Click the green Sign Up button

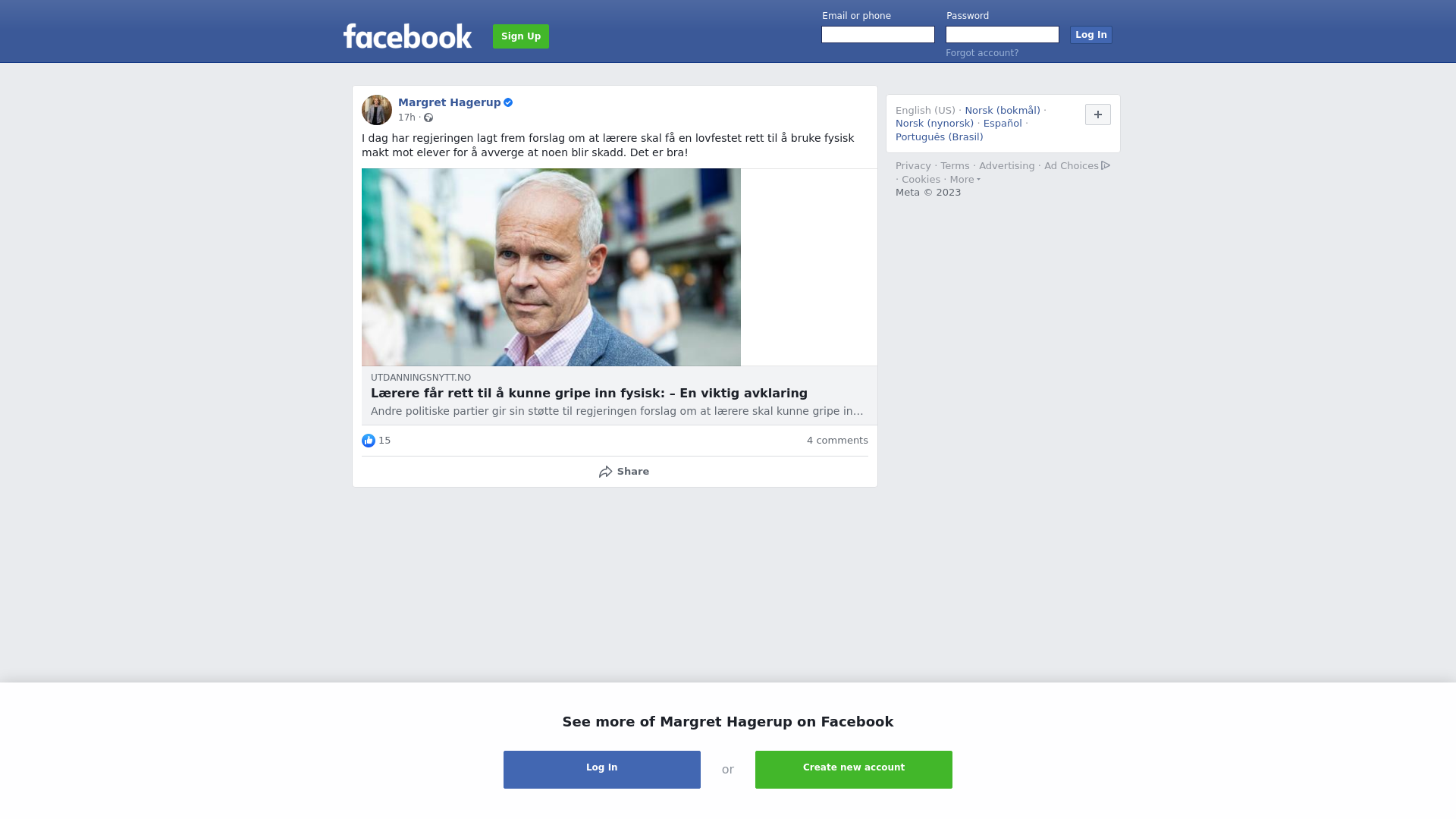tap(521, 36)
